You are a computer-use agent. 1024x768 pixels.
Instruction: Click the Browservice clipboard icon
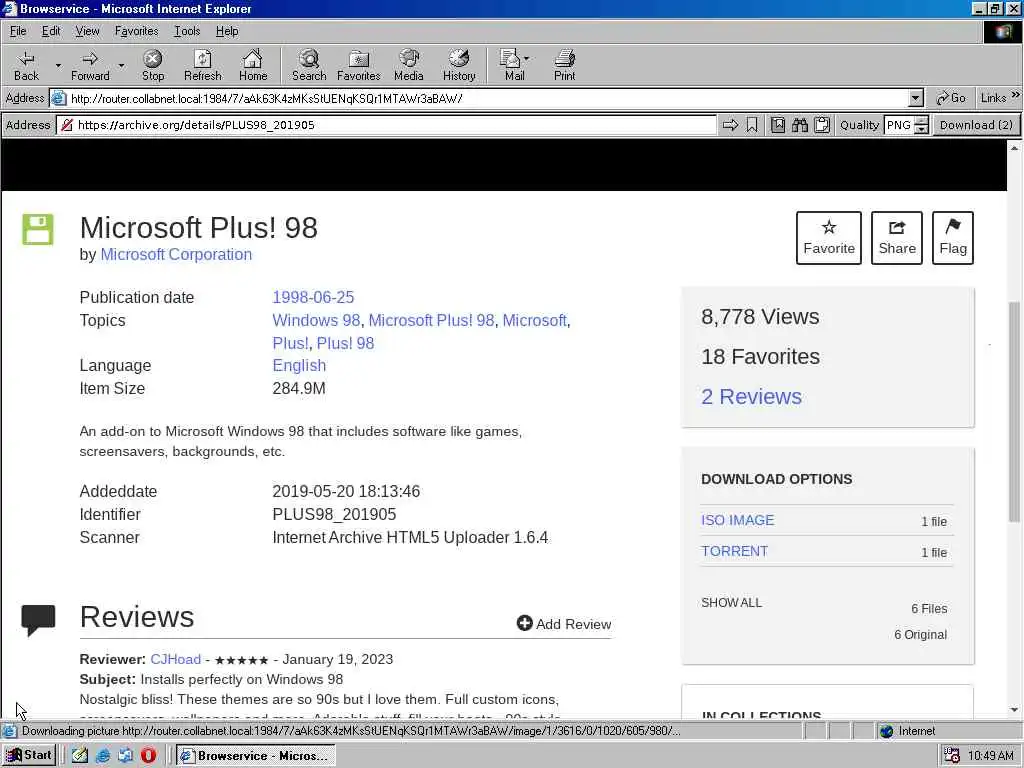click(x=822, y=125)
